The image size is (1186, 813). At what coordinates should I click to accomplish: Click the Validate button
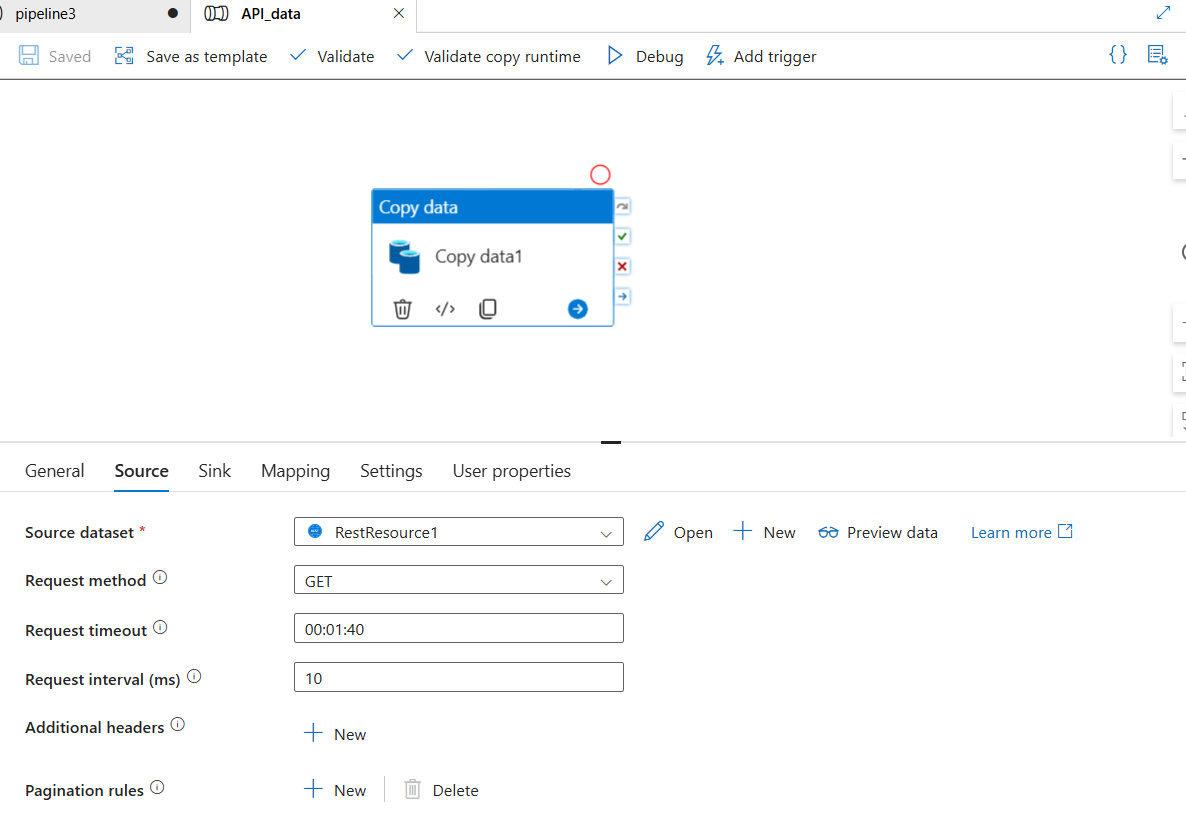click(x=332, y=56)
